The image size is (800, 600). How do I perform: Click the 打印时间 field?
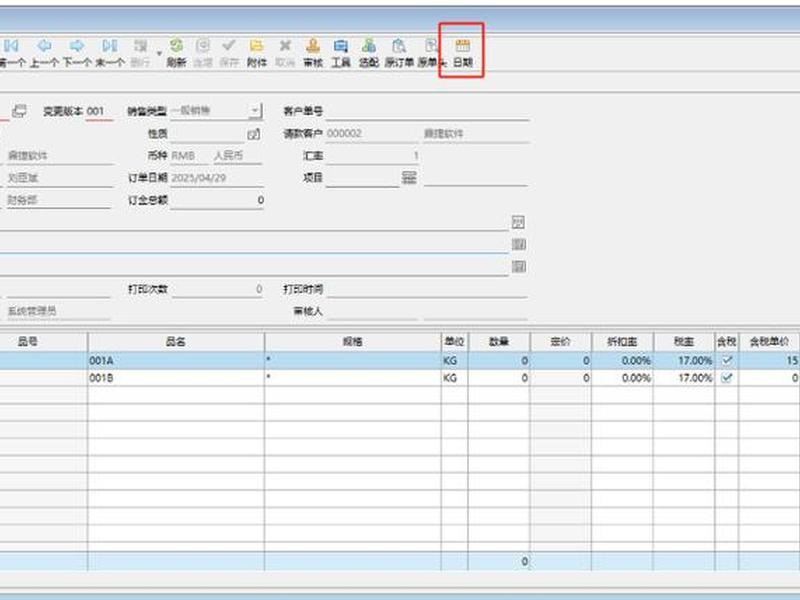(x=427, y=289)
